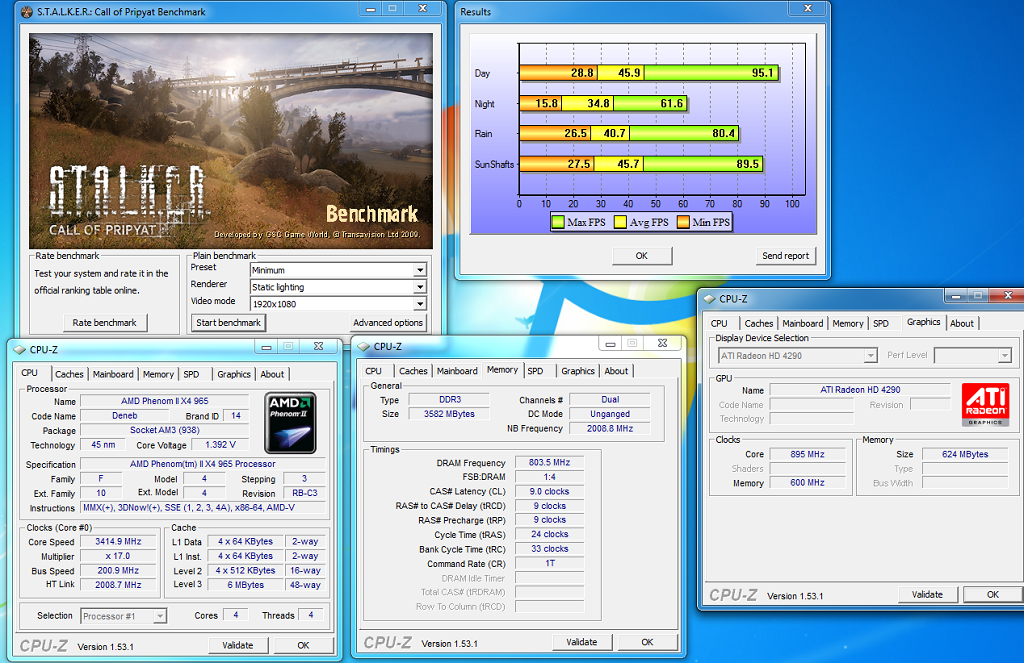1024x663 pixels.
Task: Click the ATI Radeon graphics logo
Action: pyautogui.click(x=985, y=404)
